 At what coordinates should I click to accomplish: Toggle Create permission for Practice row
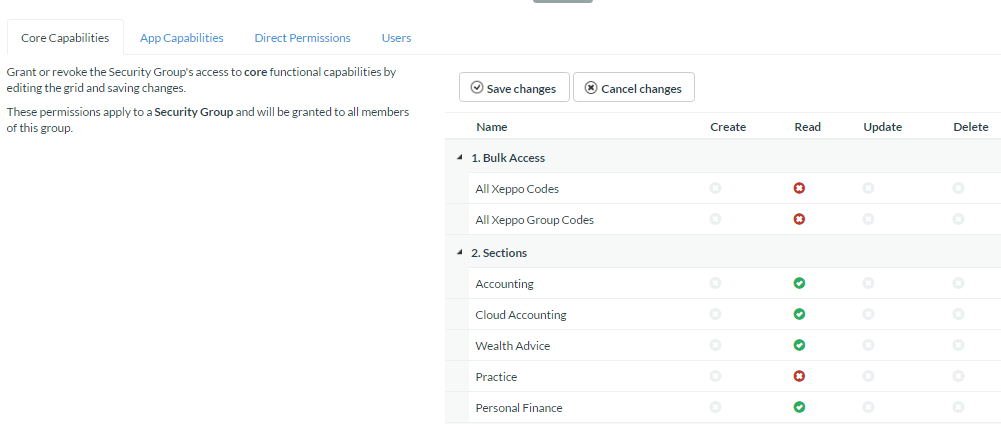tap(715, 377)
